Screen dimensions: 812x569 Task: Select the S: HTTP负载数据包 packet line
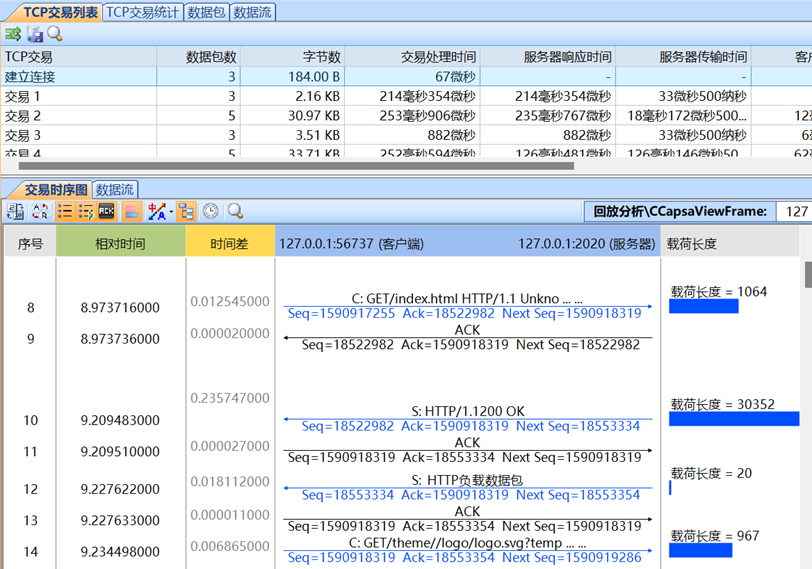(x=468, y=488)
